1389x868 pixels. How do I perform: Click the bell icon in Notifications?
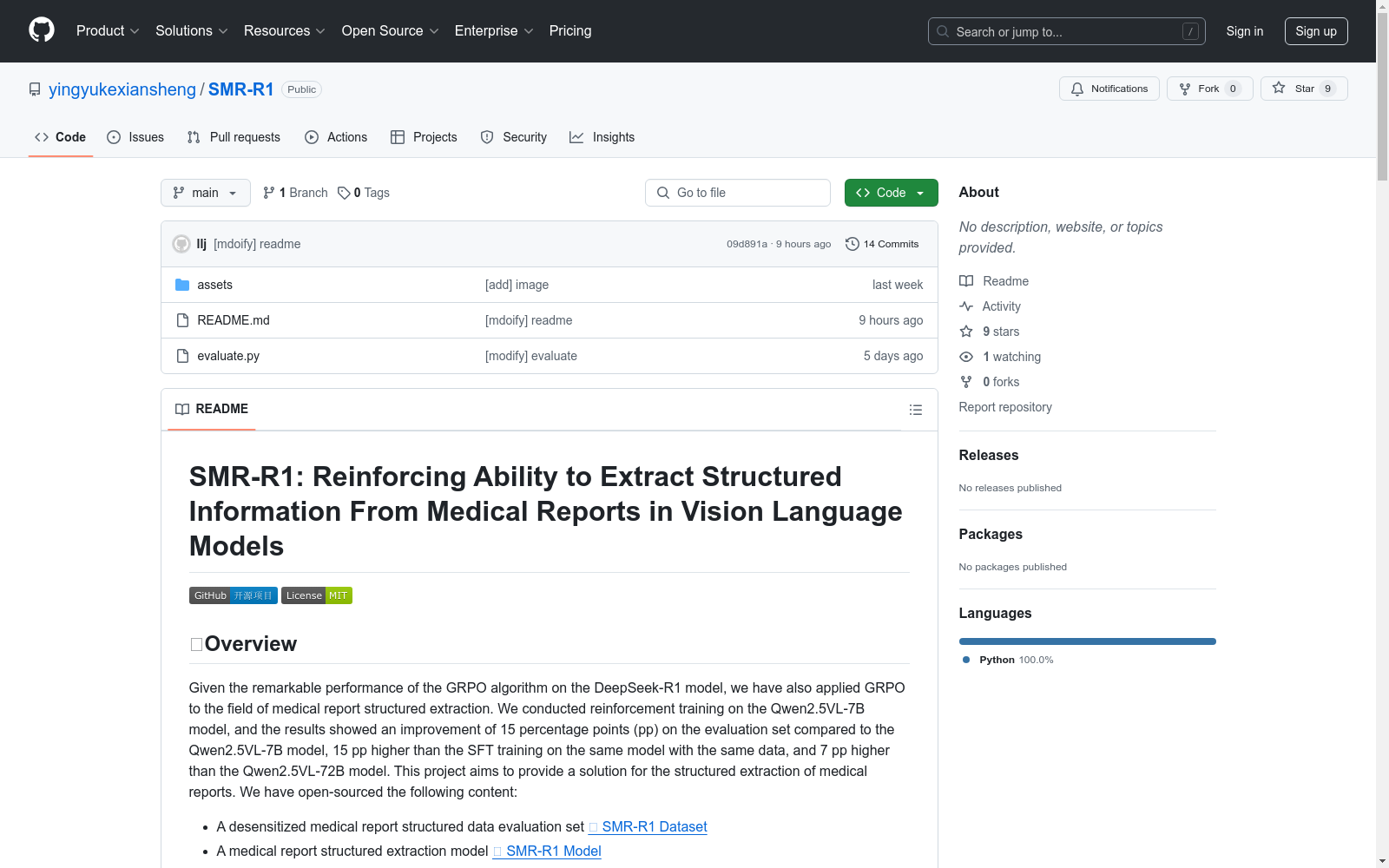pos(1077,89)
